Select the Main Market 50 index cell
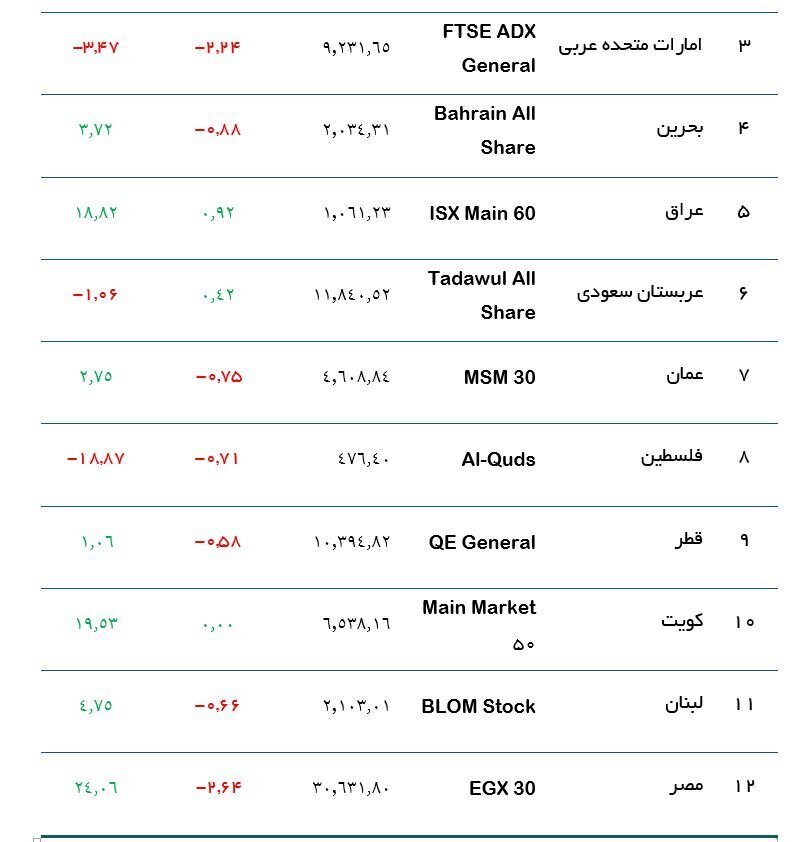 click(x=479, y=625)
